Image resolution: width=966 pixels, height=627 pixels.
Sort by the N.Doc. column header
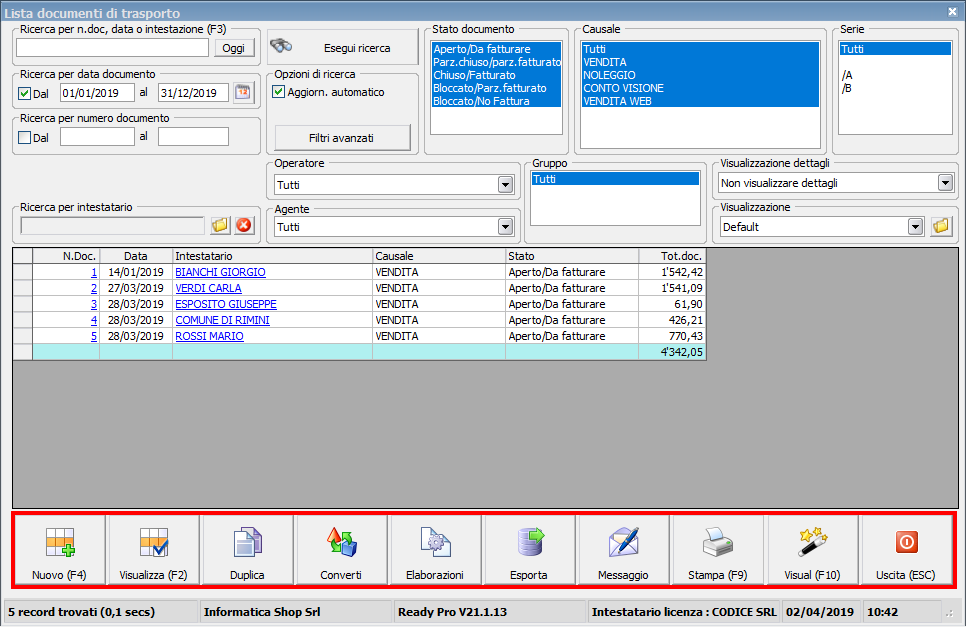(66, 256)
